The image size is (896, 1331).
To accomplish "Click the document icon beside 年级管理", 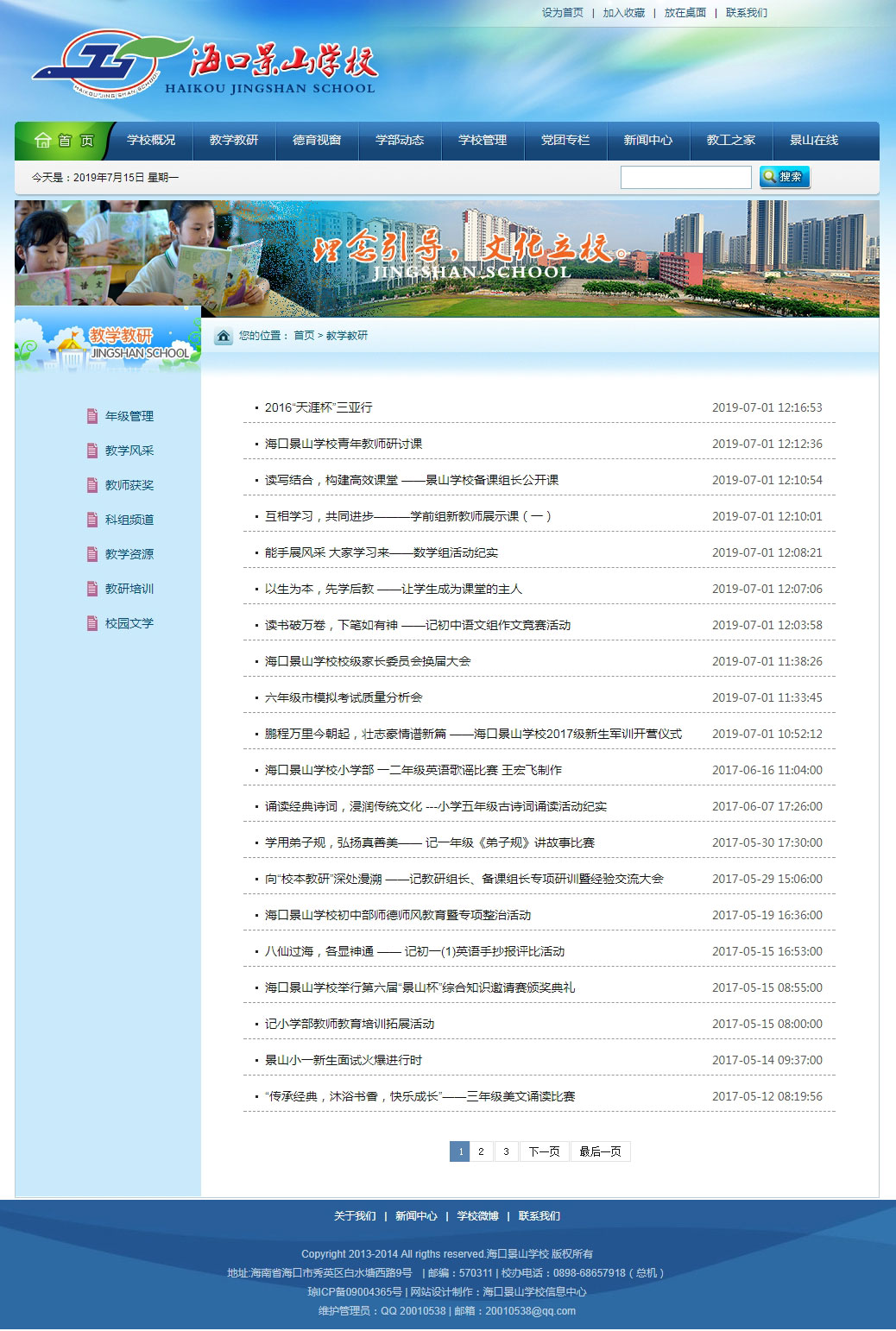I will click(x=92, y=416).
